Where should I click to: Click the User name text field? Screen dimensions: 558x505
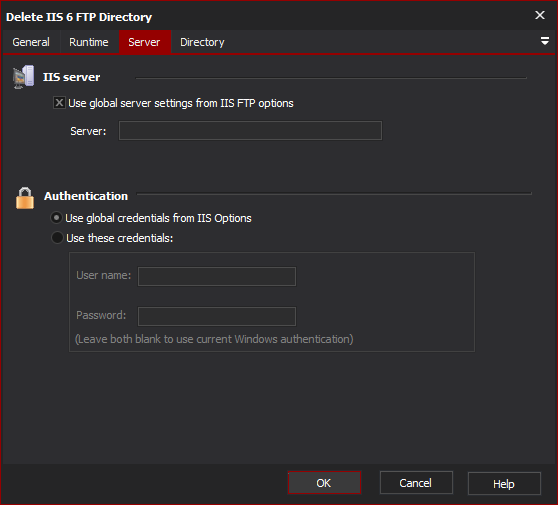tap(217, 277)
